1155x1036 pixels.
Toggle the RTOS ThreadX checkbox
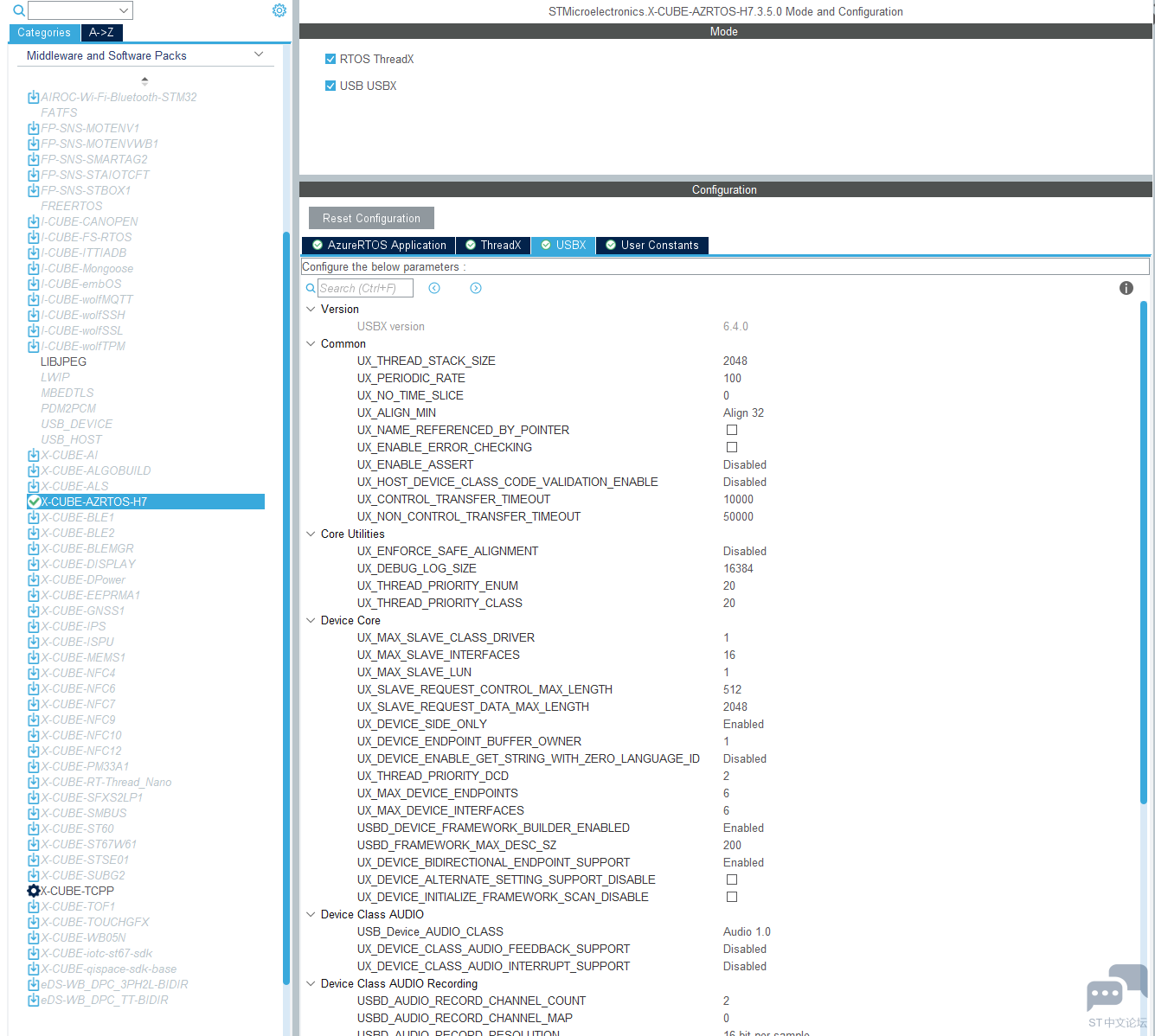pos(330,59)
